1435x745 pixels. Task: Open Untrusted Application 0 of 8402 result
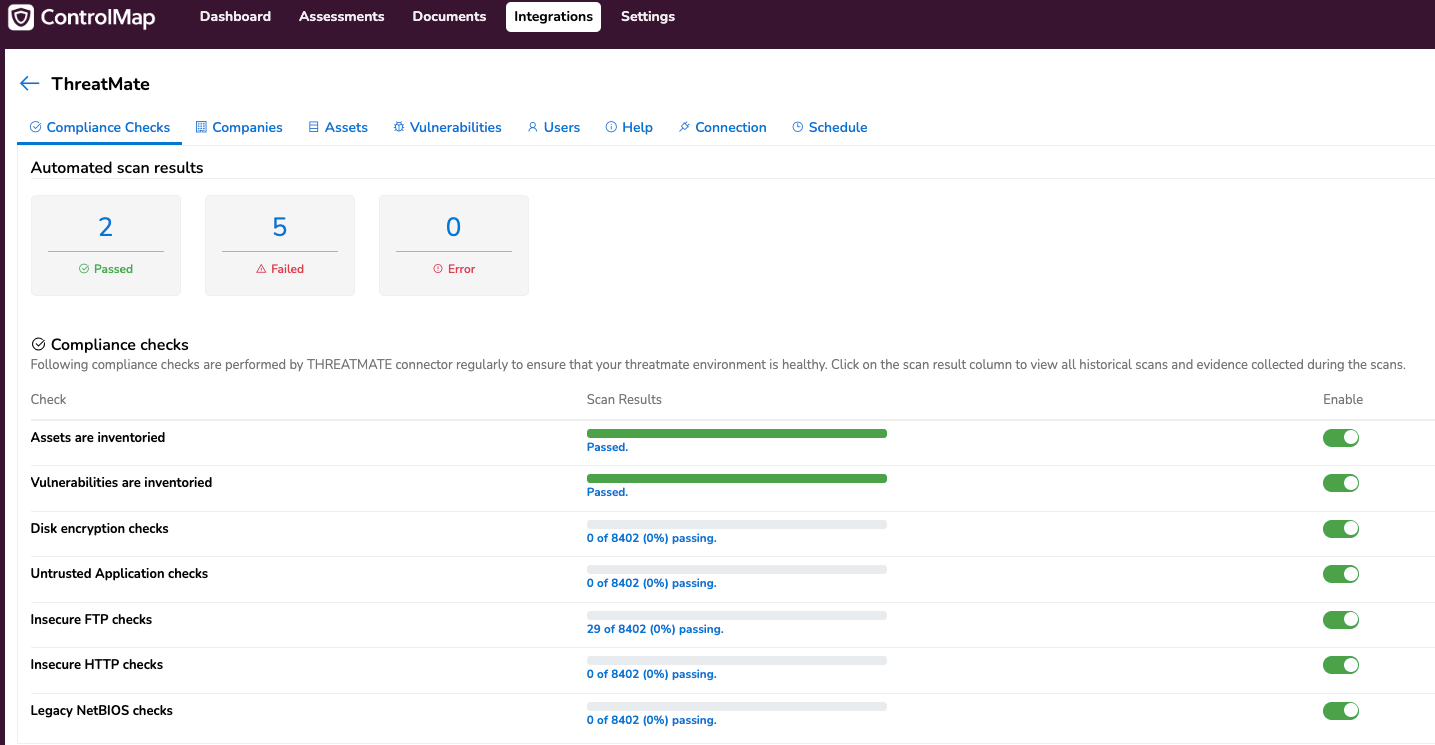[651, 583]
